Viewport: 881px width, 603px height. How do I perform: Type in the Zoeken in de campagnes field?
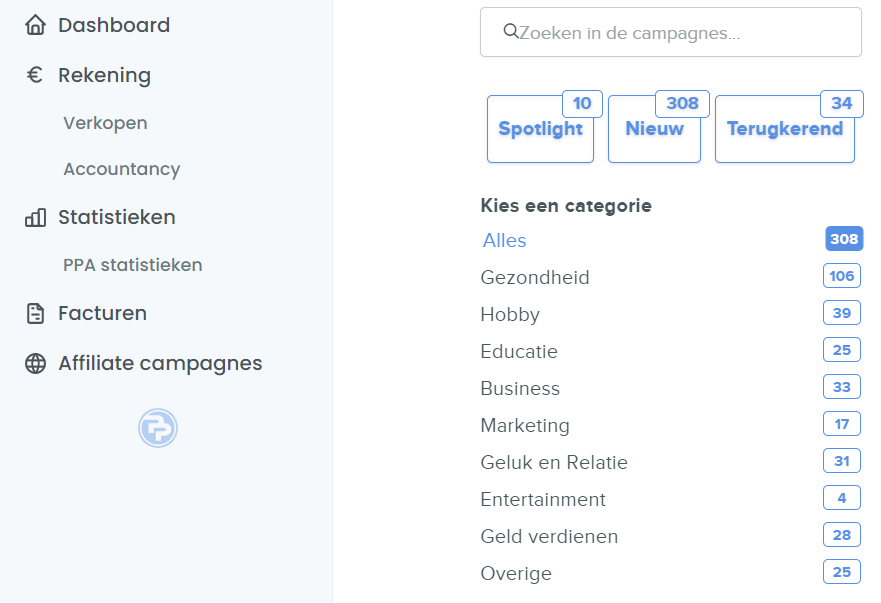click(680, 33)
